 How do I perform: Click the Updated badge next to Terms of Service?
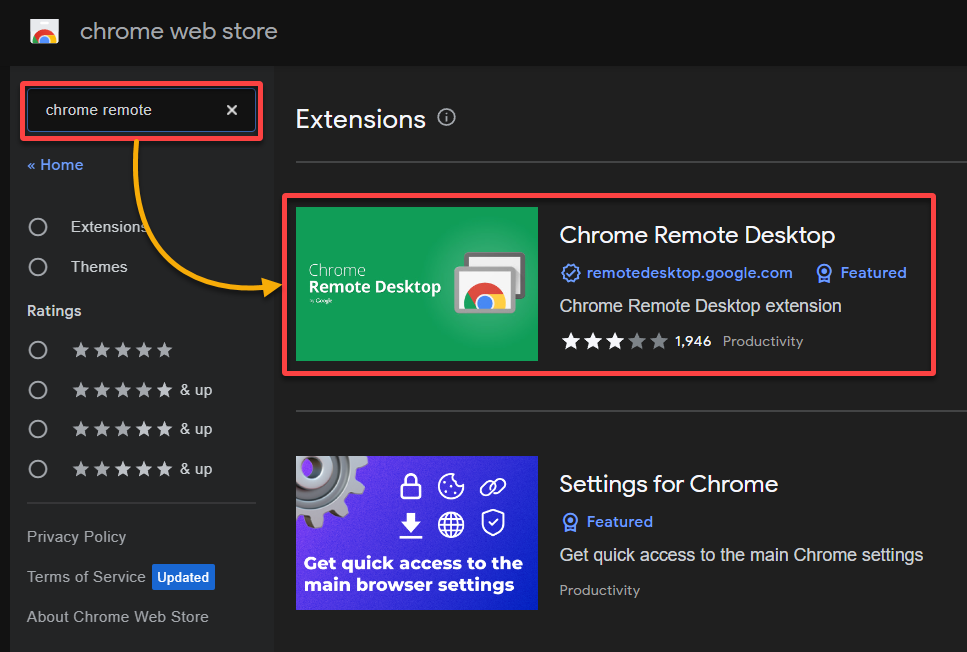[x=183, y=577]
